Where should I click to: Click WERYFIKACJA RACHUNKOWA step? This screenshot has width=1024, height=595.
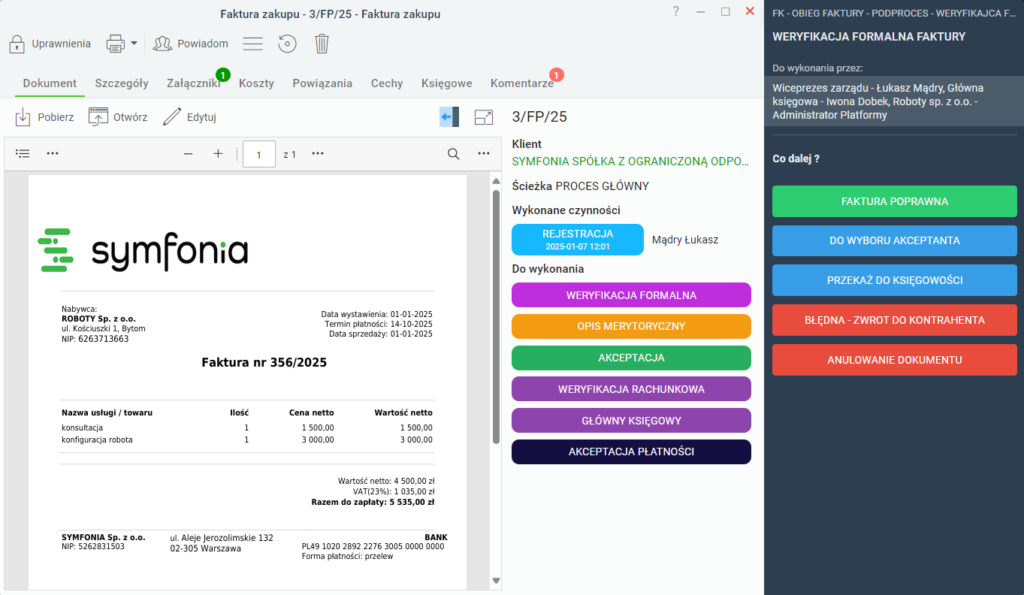(631, 389)
